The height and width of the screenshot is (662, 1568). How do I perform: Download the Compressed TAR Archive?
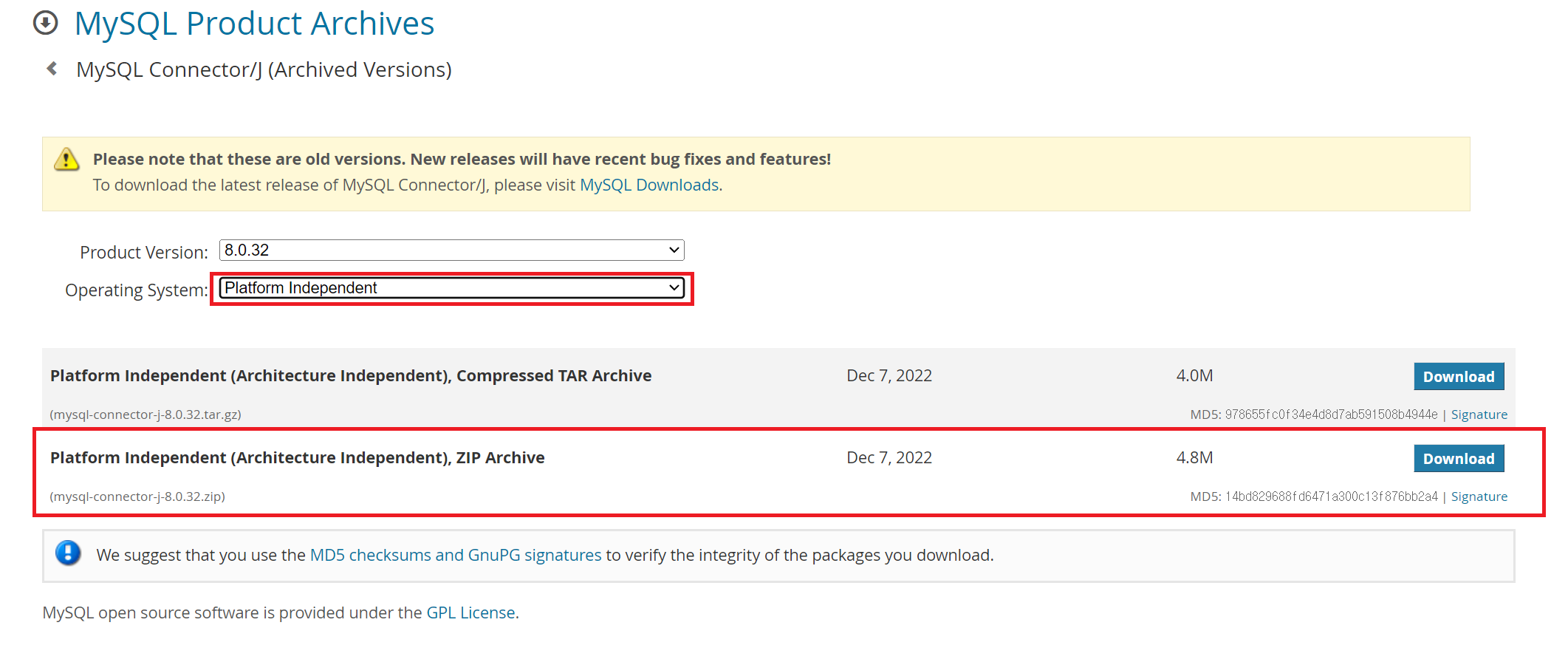point(1459,377)
